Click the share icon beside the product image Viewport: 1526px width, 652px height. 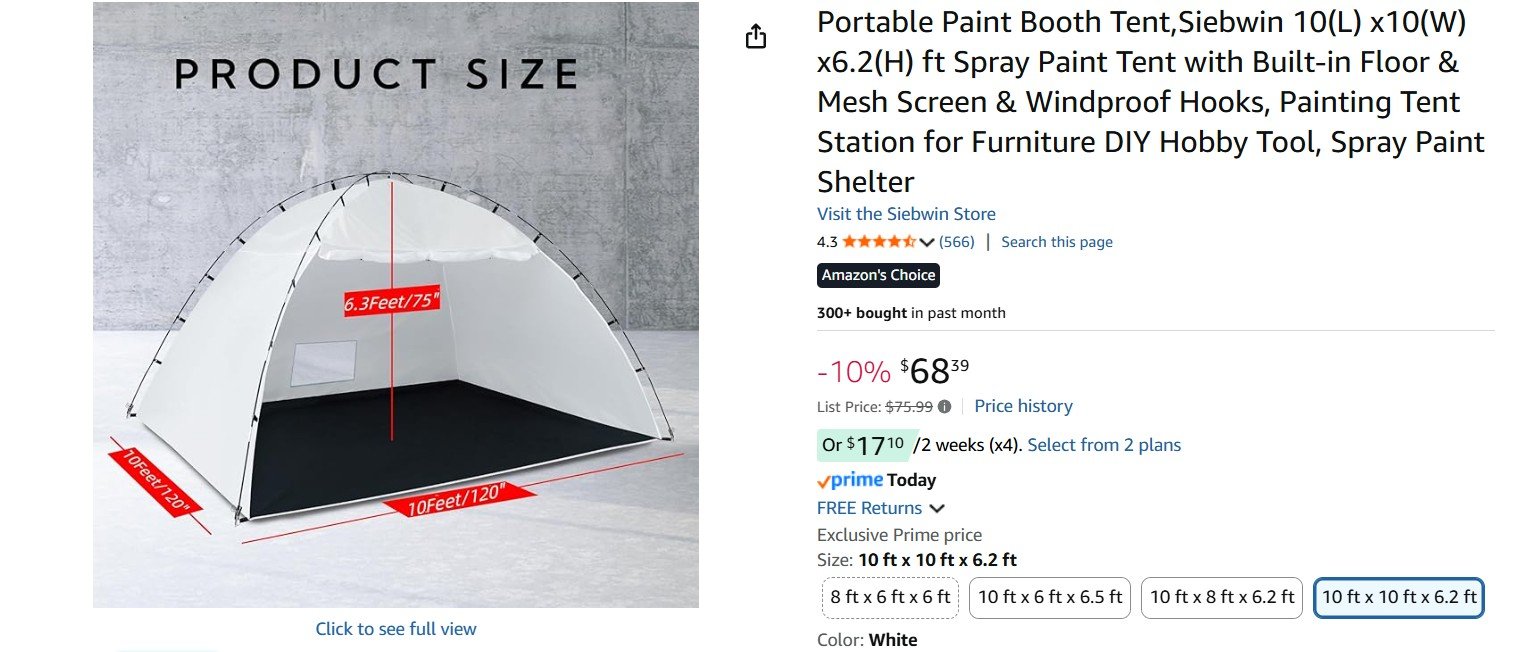756,38
